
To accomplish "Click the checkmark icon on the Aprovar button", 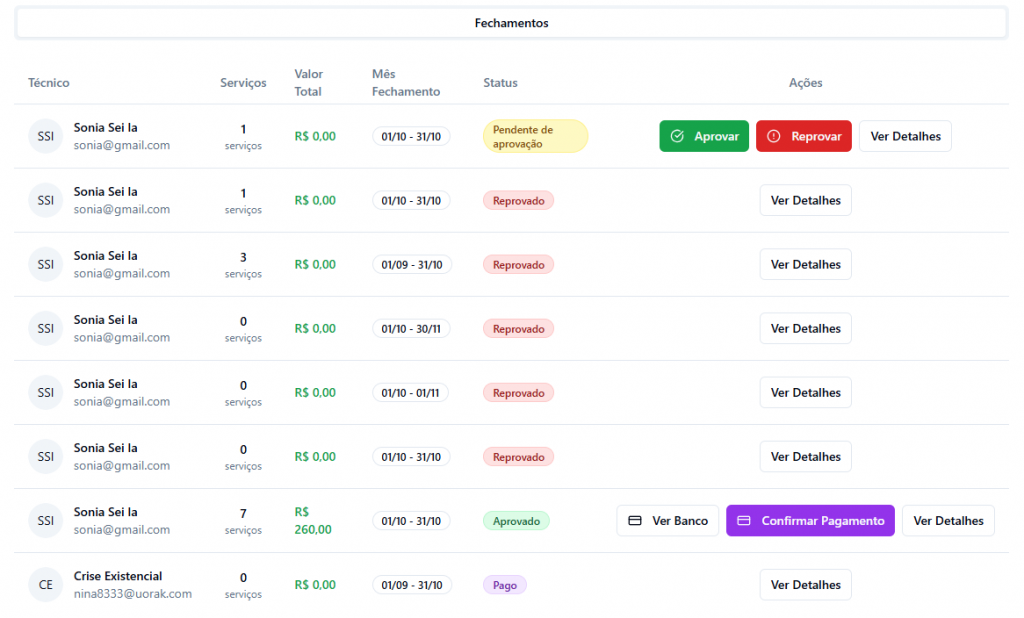I will pos(677,136).
